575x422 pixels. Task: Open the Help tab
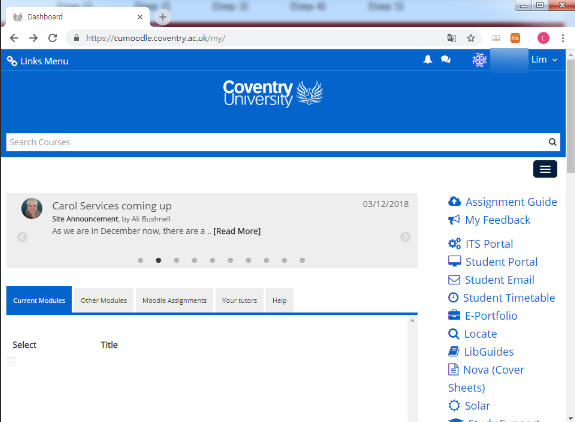coord(279,300)
